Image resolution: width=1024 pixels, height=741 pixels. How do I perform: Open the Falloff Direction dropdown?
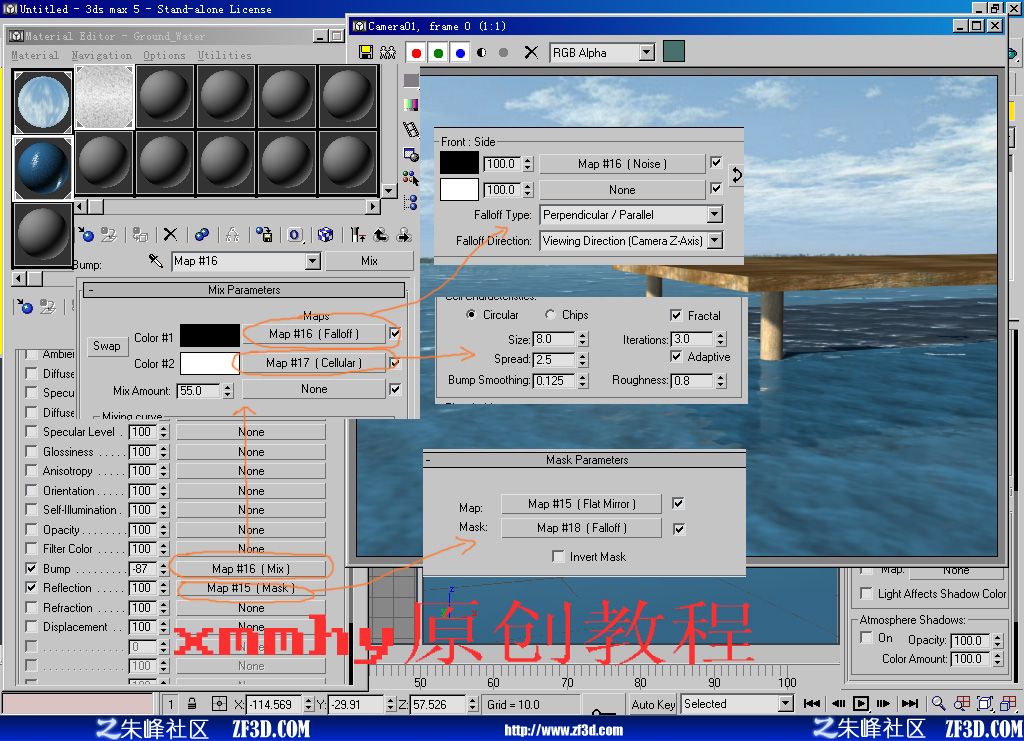click(715, 240)
